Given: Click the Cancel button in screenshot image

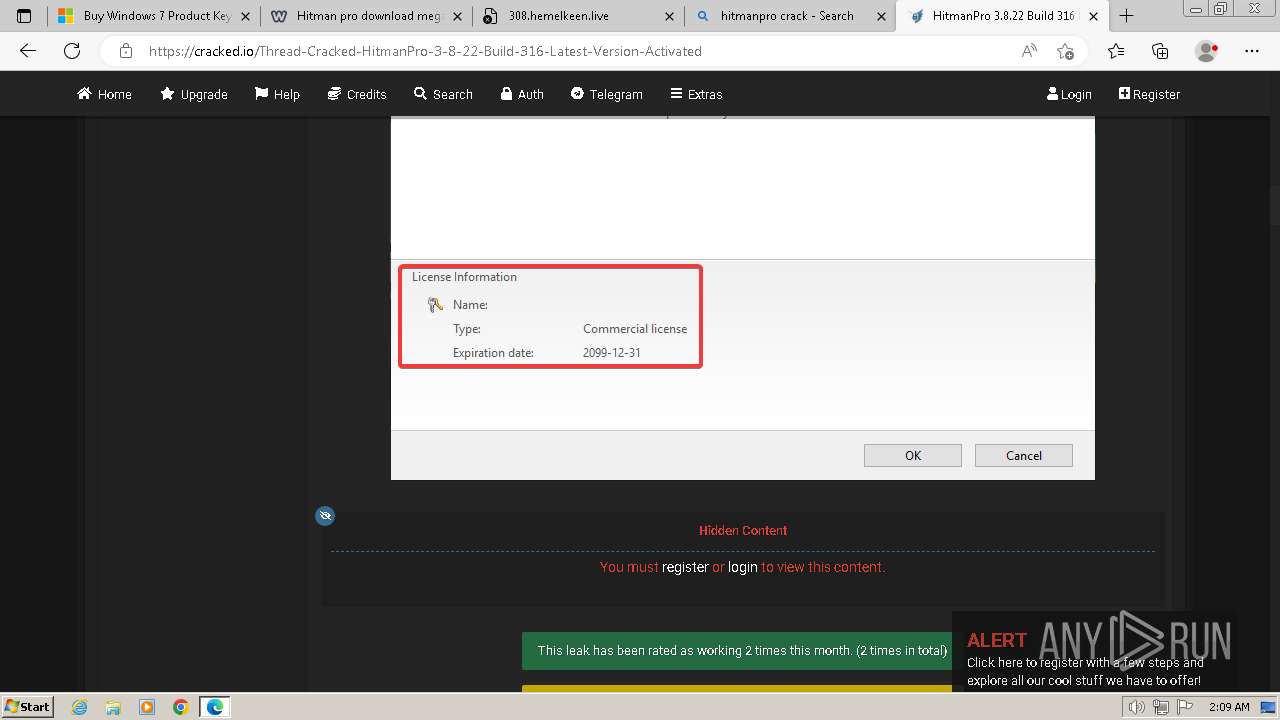Looking at the screenshot, I should tap(1024, 455).
